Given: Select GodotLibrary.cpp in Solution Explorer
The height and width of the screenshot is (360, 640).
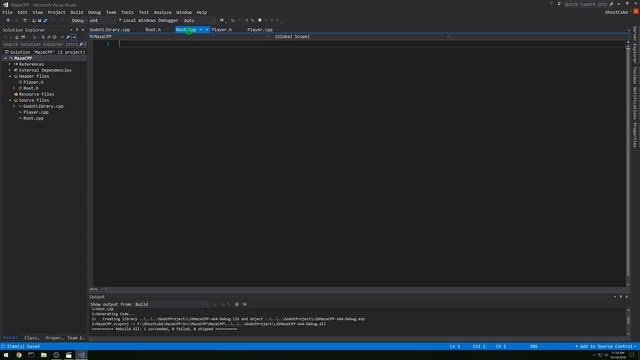Looking at the screenshot, I should pos(43,106).
